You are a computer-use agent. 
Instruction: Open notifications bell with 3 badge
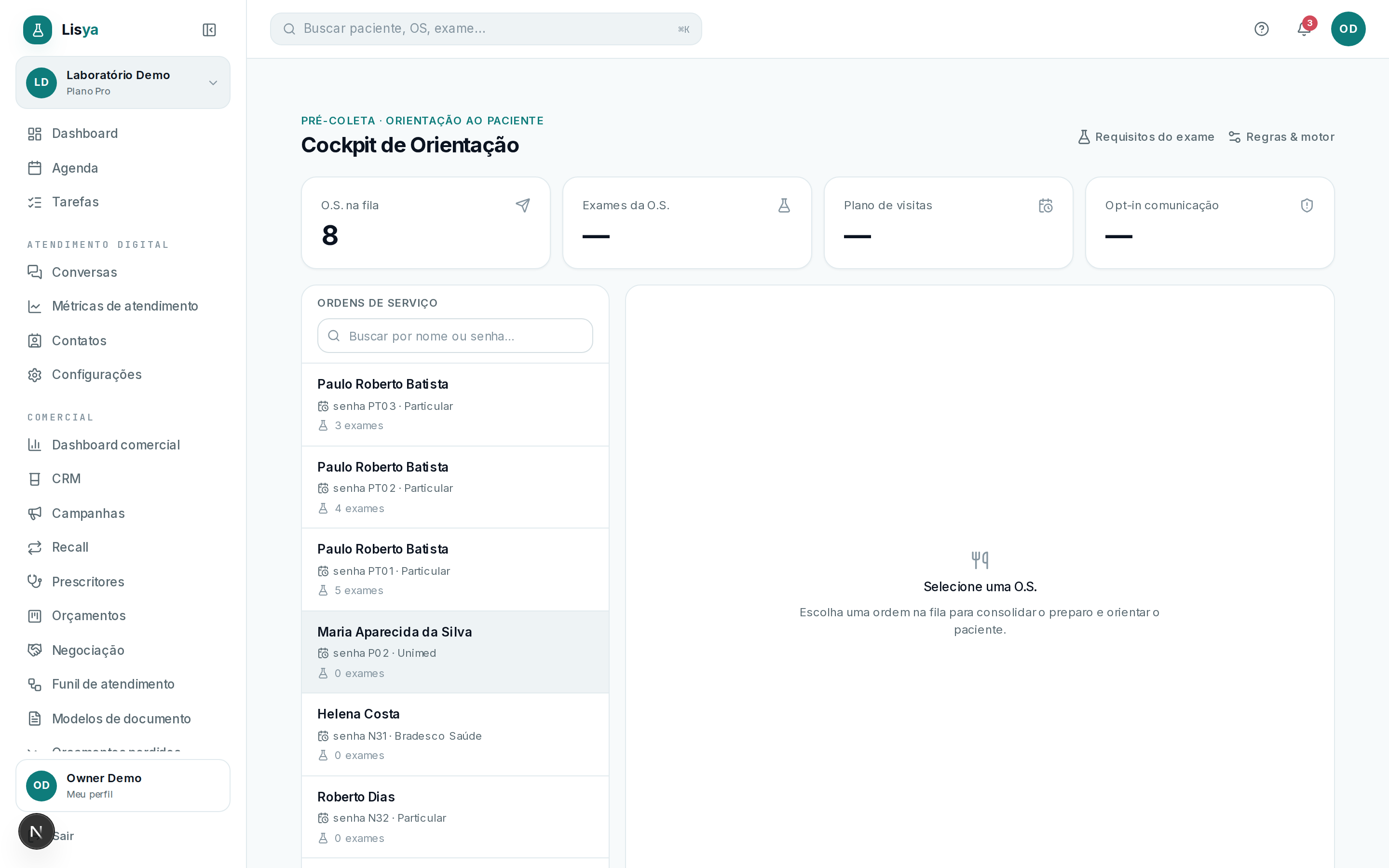pos(1304,29)
